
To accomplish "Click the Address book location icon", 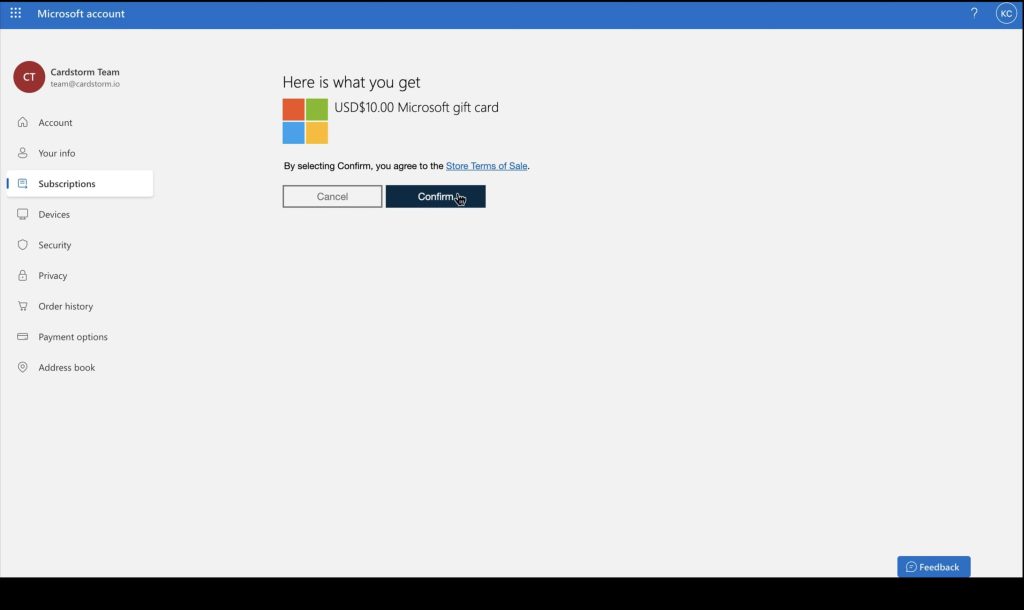I will click(22, 367).
